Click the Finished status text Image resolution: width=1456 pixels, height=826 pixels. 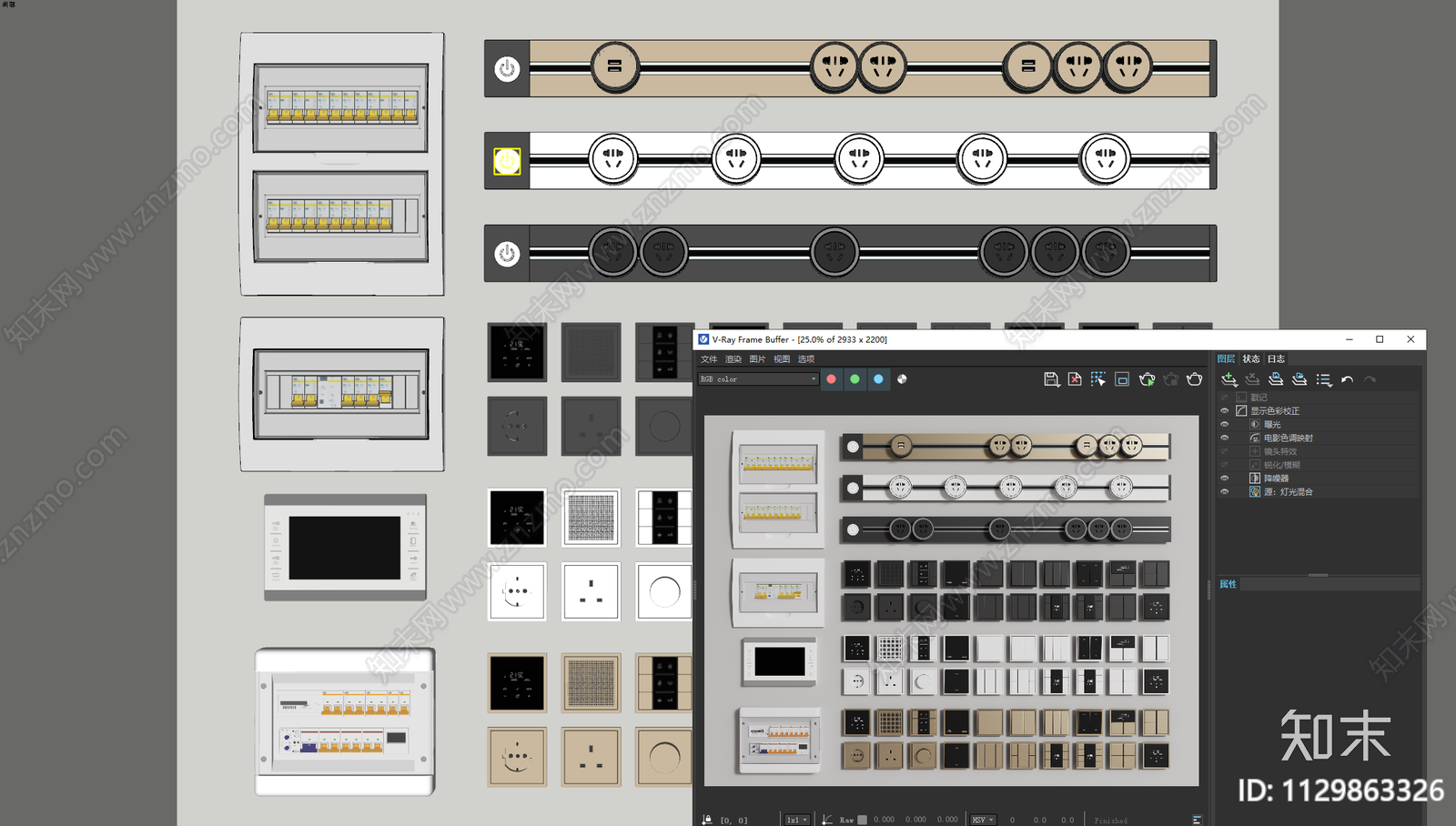[x=1111, y=821]
